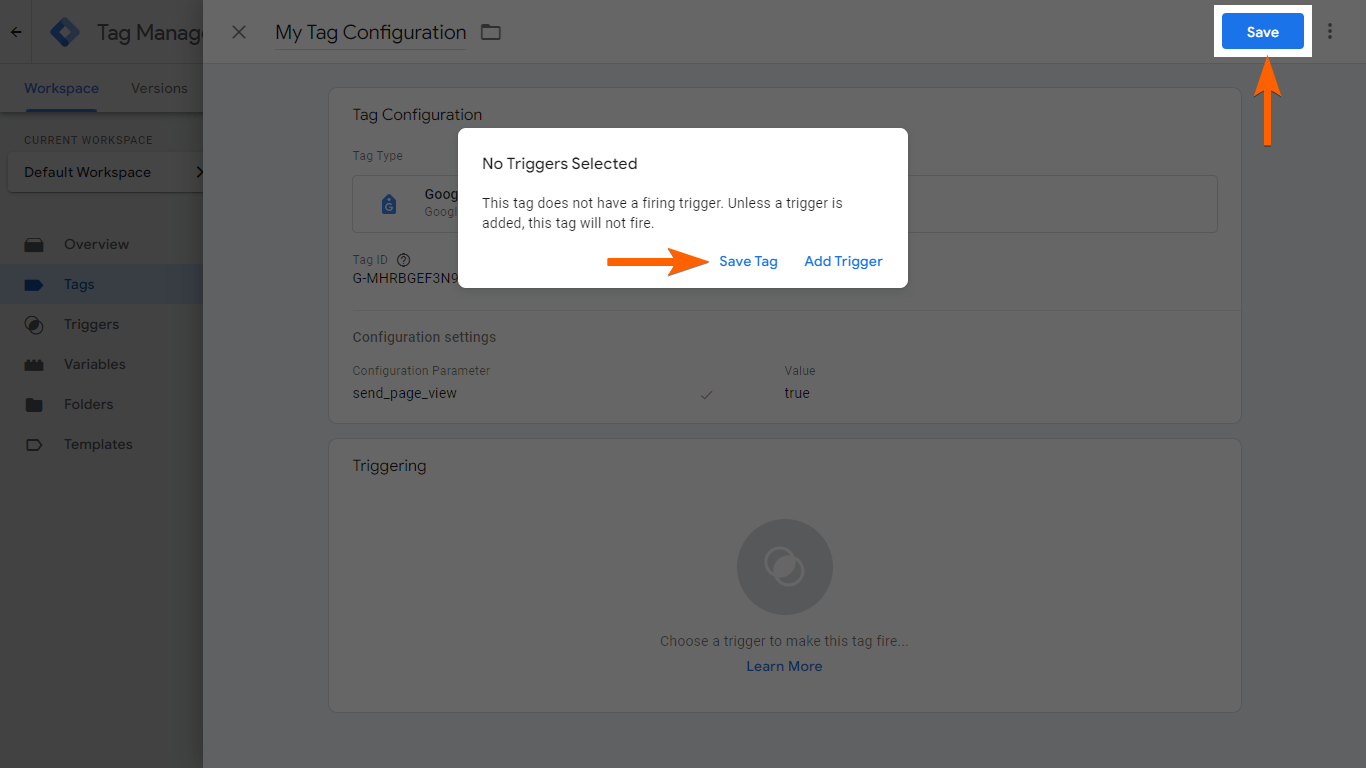Open Variables in the sidebar
The image size is (1366, 768).
coord(95,364)
